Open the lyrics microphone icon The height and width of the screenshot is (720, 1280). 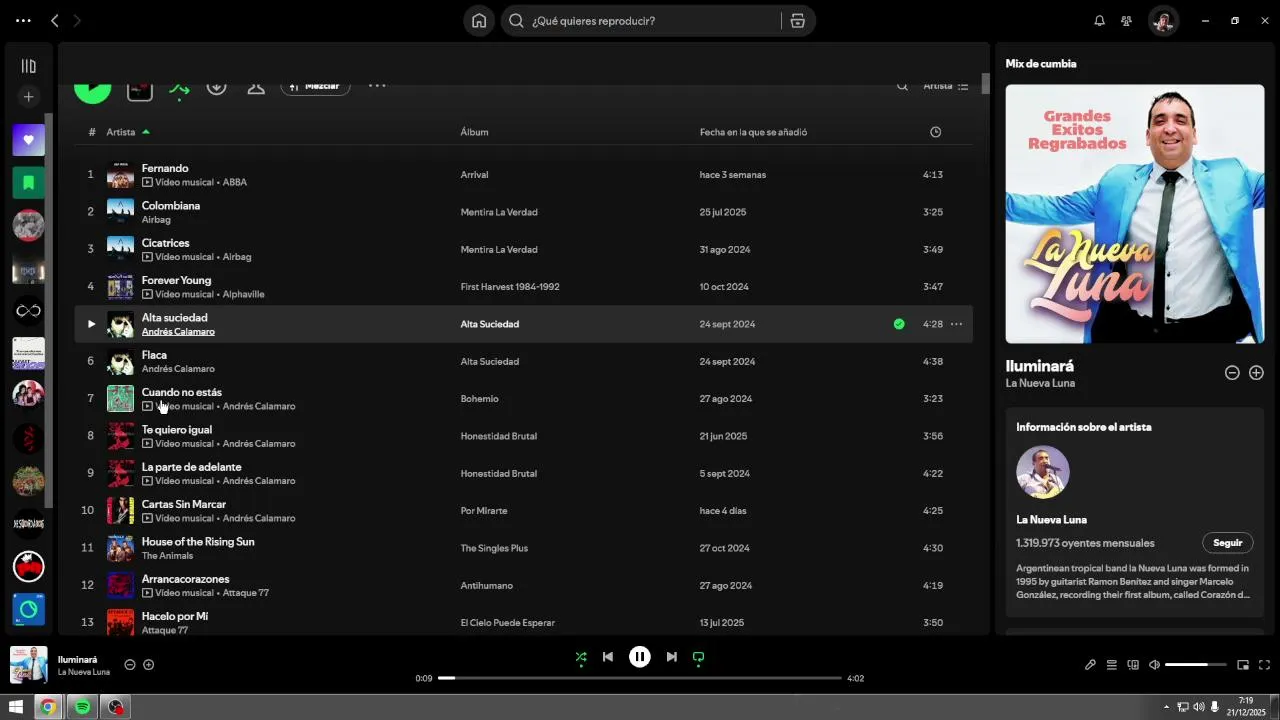[x=1090, y=665]
